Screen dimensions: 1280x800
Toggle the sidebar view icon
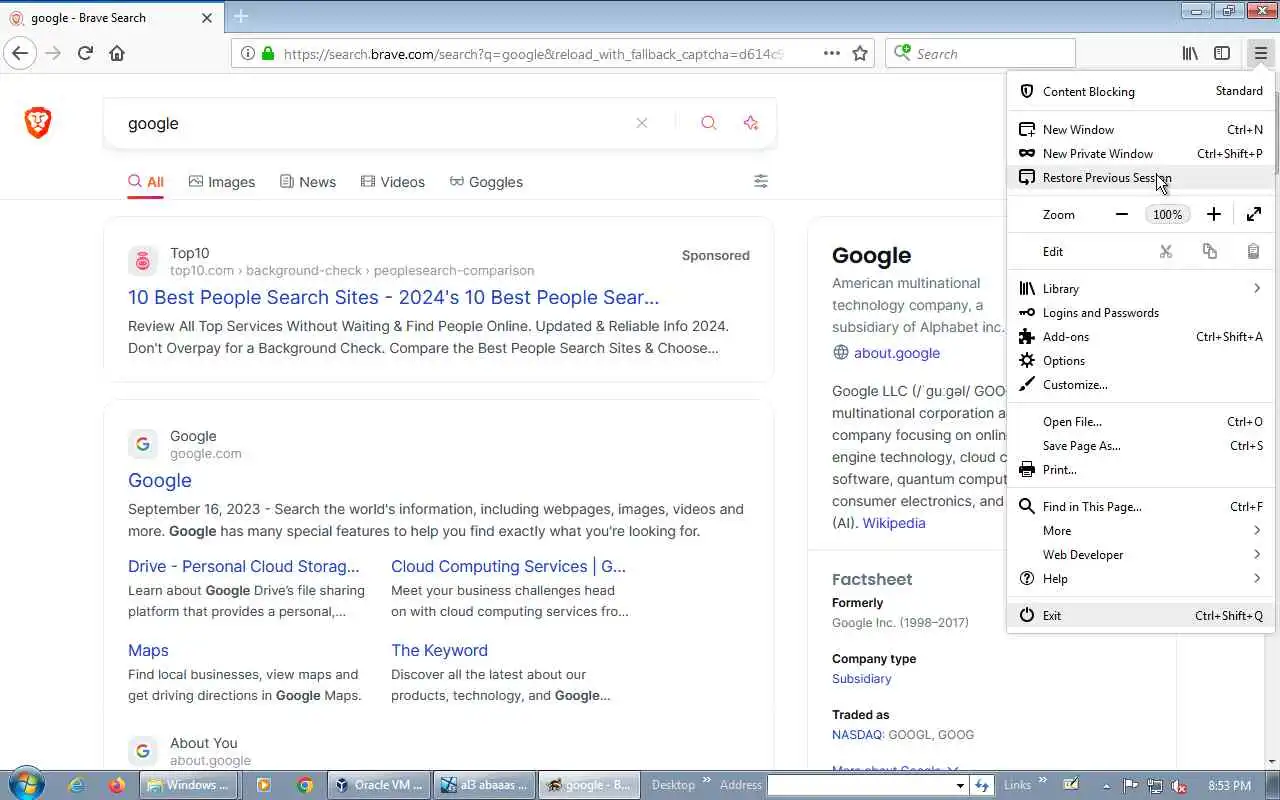tap(1222, 53)
